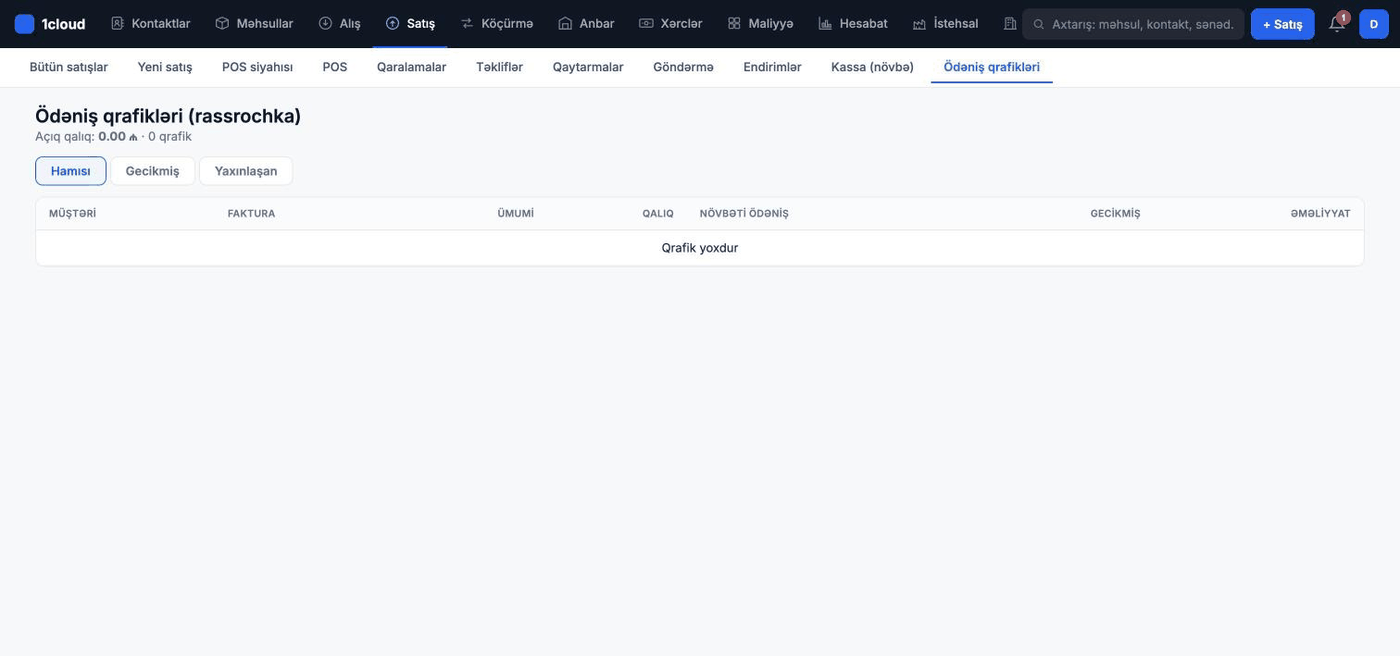Select the Satış top navigation item
Viewport: 1400px width, 656px height.
[x=410, y=24]
